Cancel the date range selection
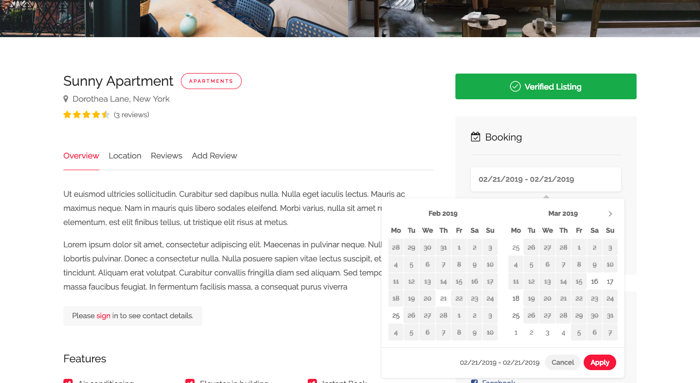The image size is (700, 383). tap(562, 362)
